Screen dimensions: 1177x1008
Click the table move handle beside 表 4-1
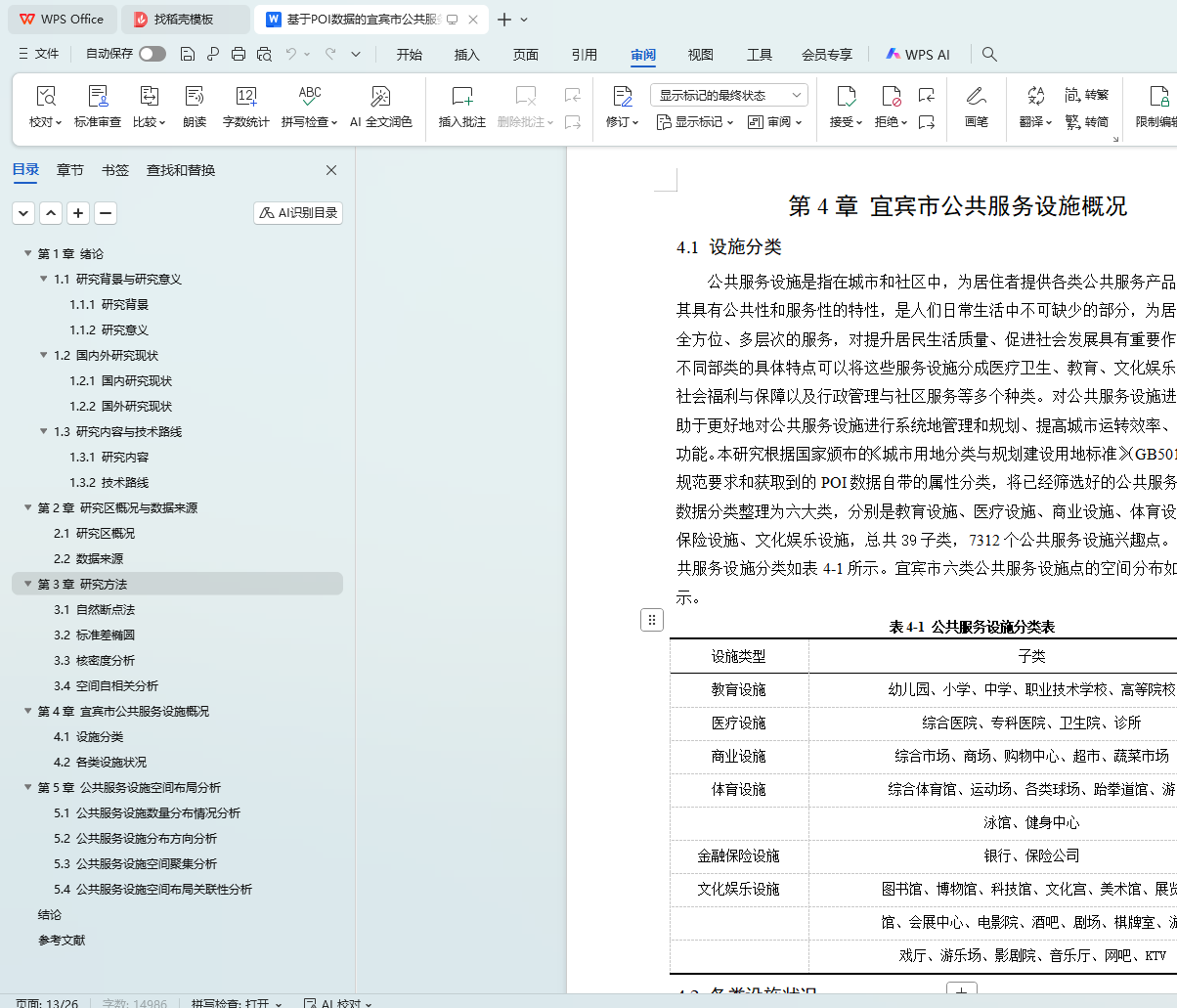[652, 619]
